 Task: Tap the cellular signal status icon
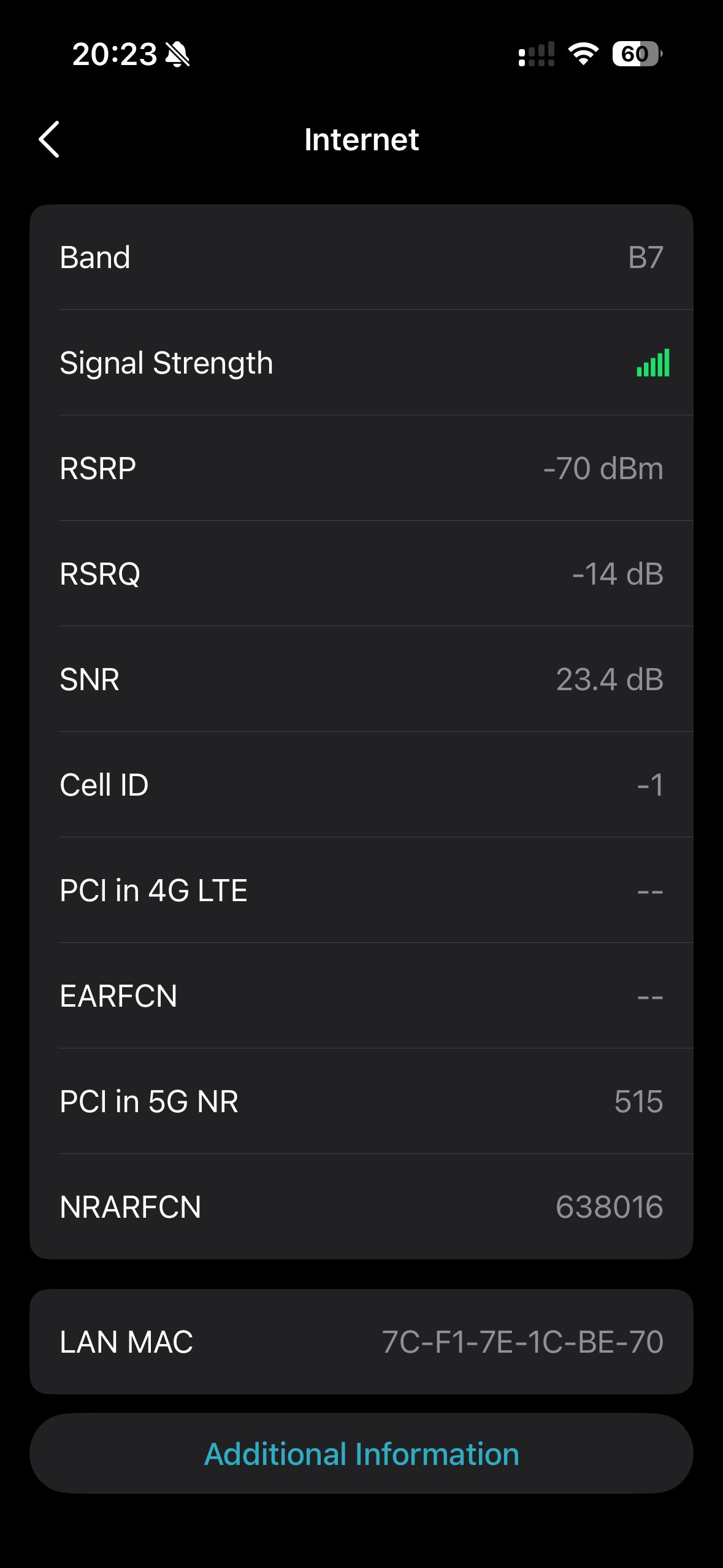pyautogui.click(x=537, y=54)
